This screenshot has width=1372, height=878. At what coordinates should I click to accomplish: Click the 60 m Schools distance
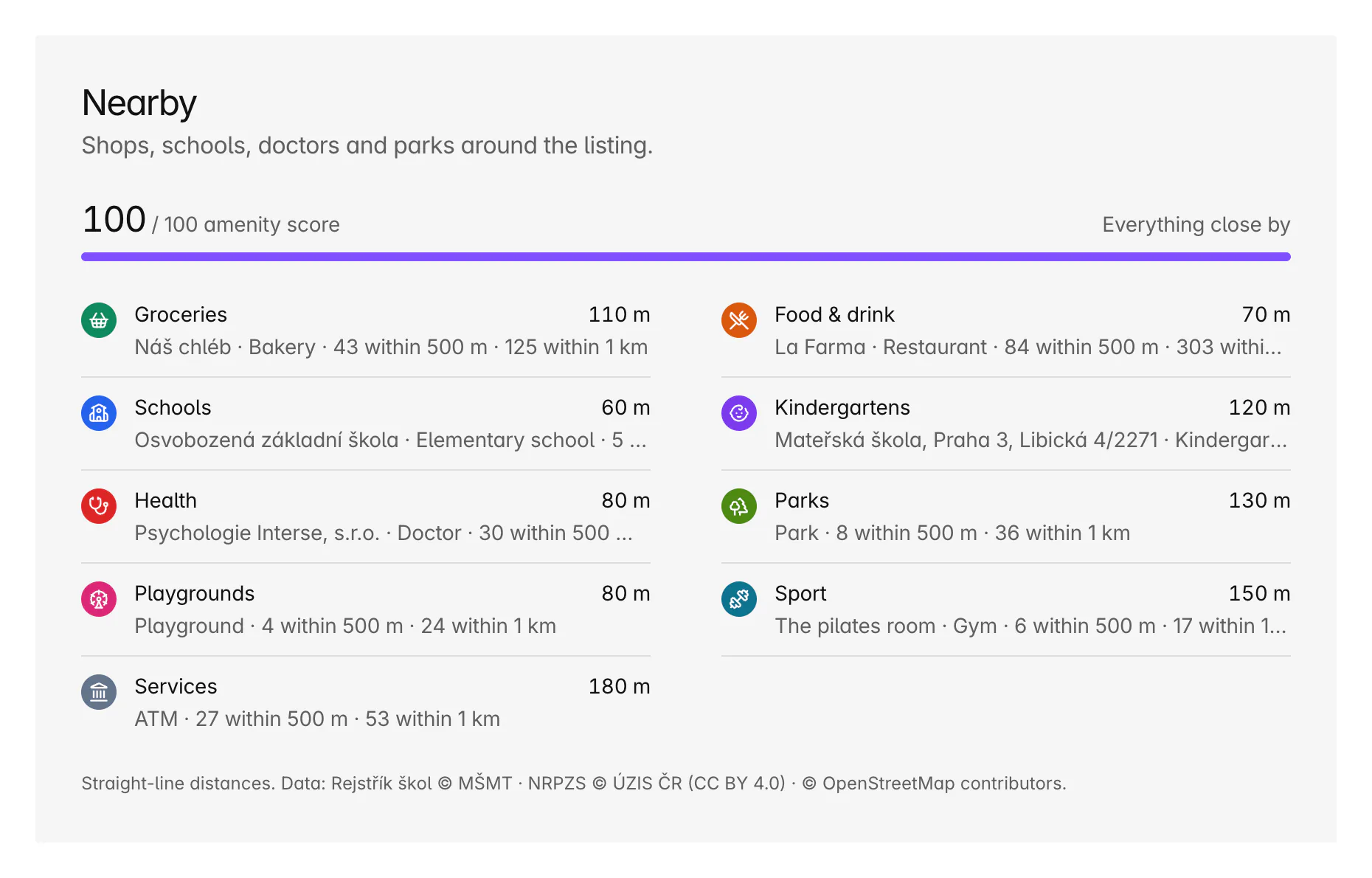[x=626, y=408]
